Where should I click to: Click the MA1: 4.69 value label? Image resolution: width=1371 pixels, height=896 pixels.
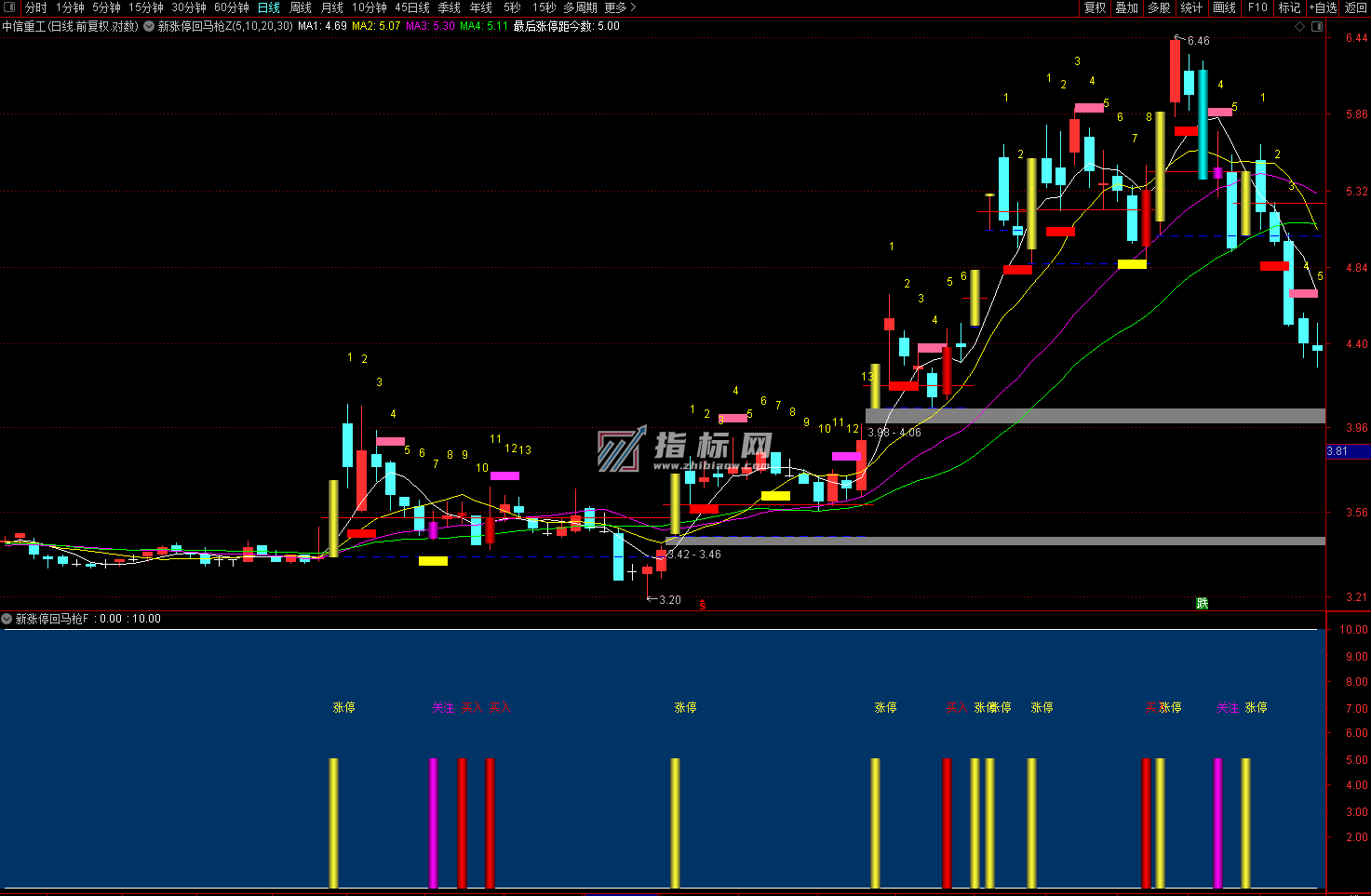(x=322, y=26)
